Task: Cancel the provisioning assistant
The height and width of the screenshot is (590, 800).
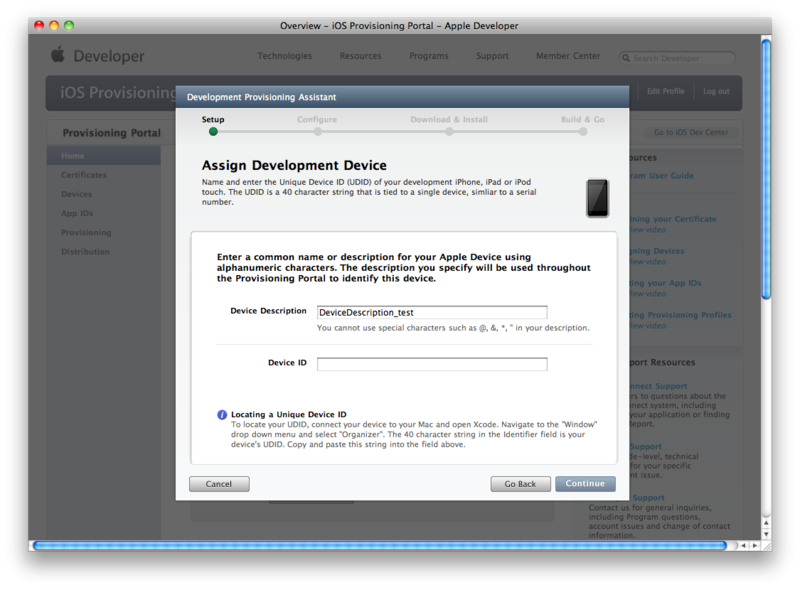Action: click(x=219, y=484)
